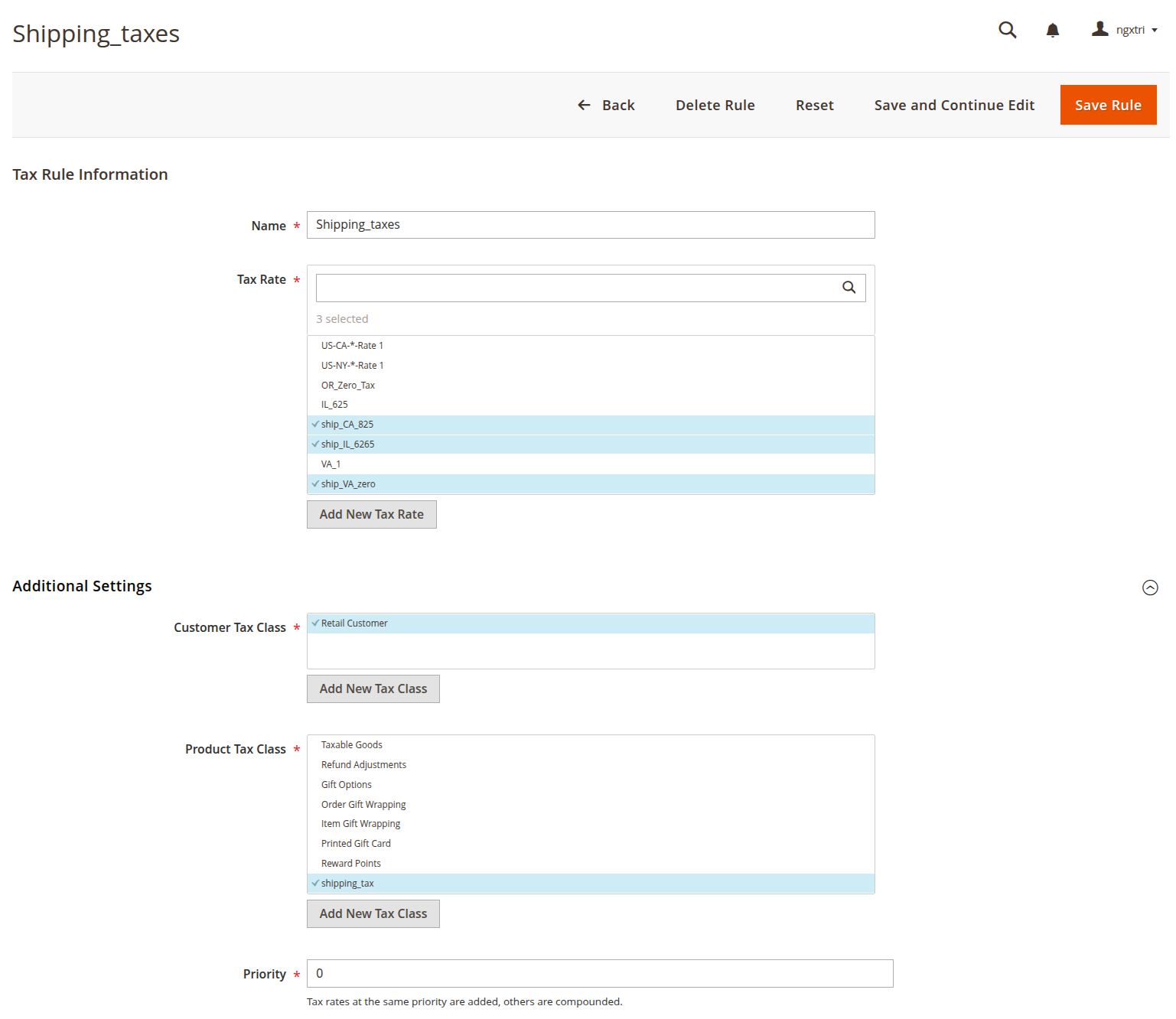Image resolution: width=1176 pixels, height=1019 pixels.
Task: Select the OR_Zero_Tax rate
Action: click(348, 386)
